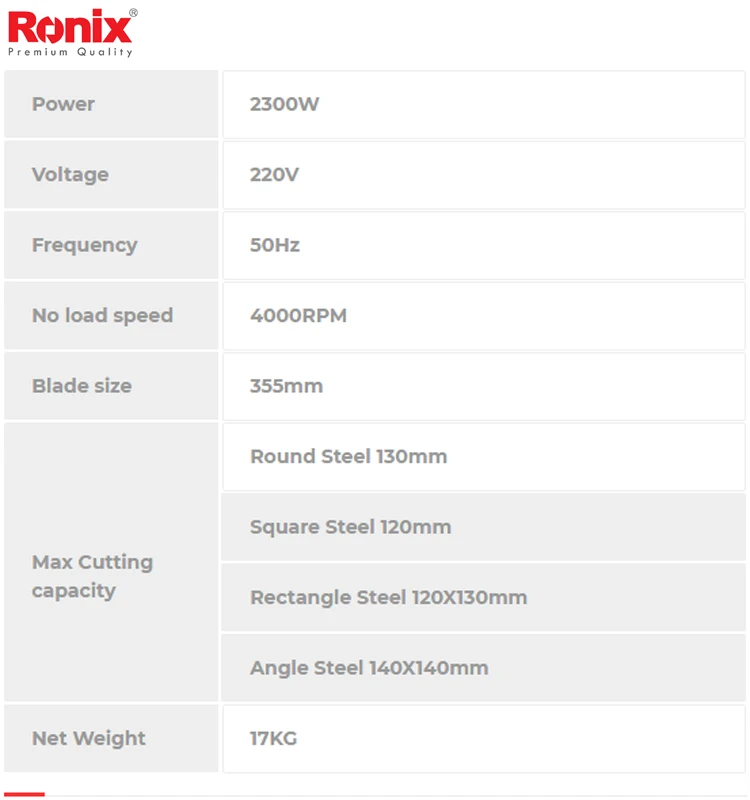Click the 355mm value cell
The image size is (750, 800).
[484, 386]
